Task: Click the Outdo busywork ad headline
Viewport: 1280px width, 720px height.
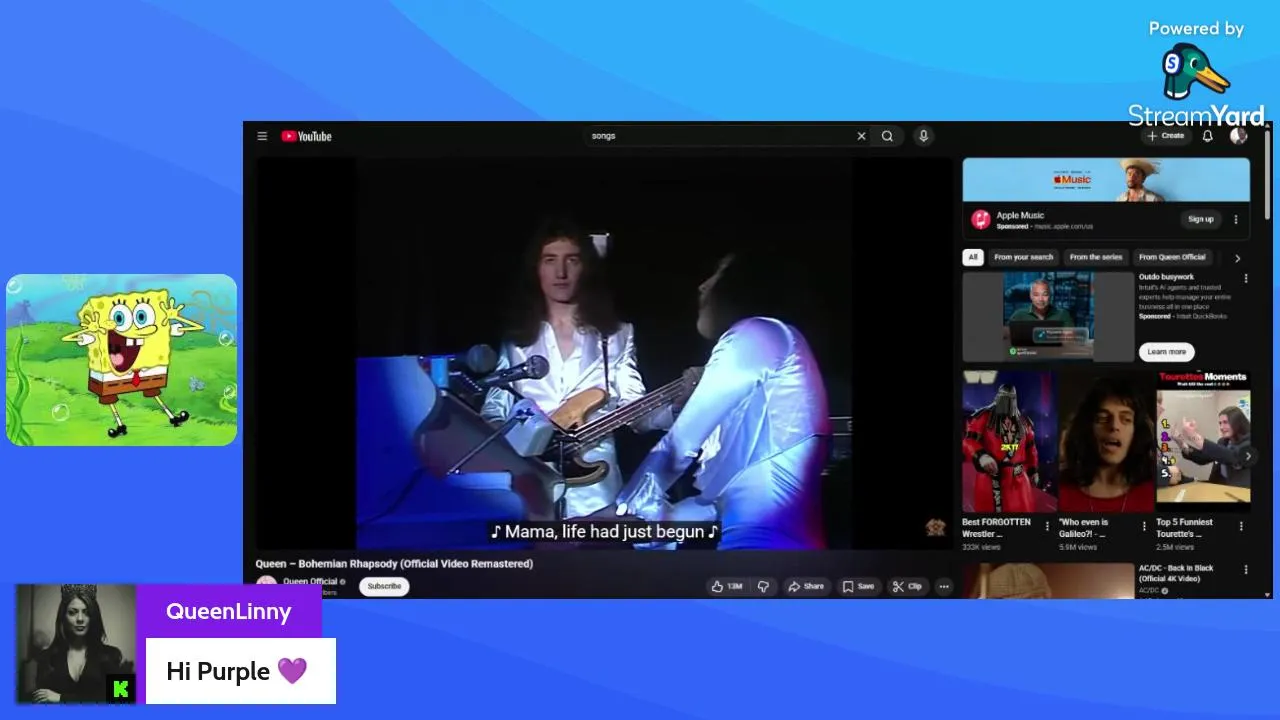Action: coord(1166,277)
